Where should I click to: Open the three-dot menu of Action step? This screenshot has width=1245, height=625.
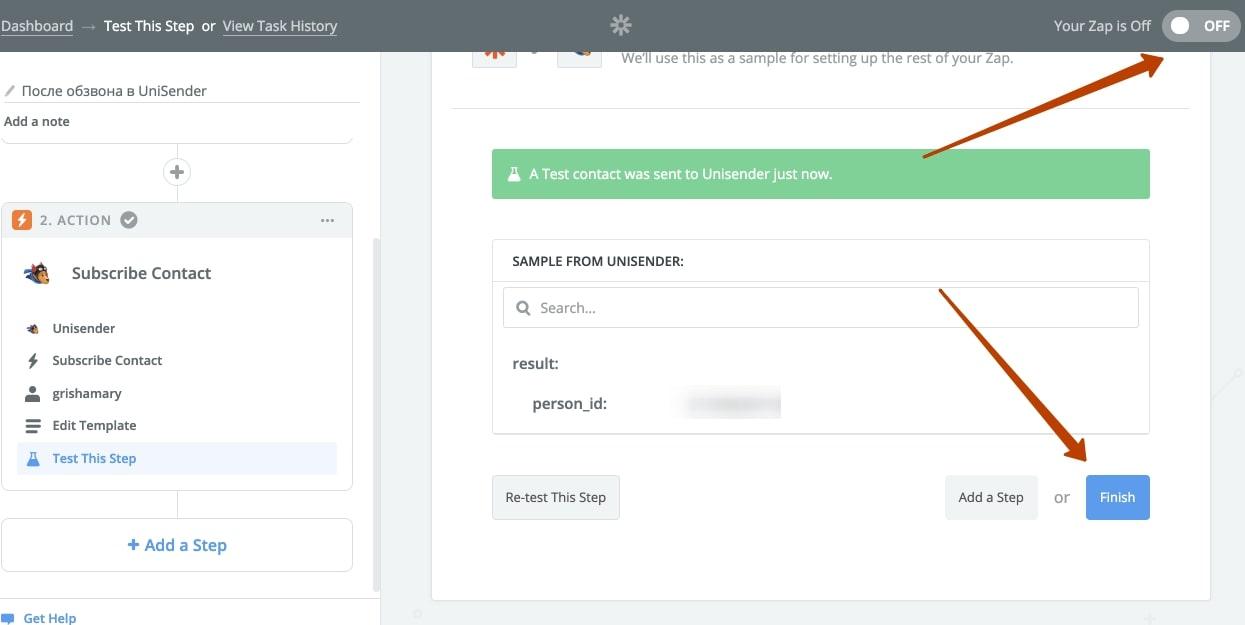(x=327, y=220)
